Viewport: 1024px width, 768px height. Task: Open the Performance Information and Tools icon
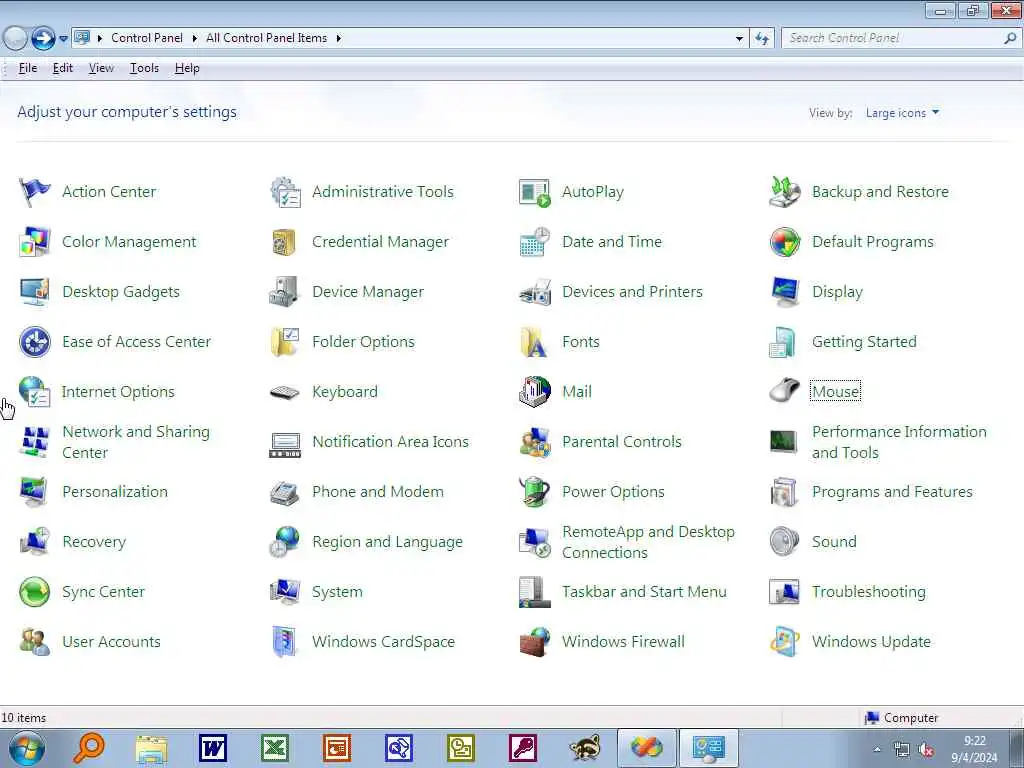point(784,442)
